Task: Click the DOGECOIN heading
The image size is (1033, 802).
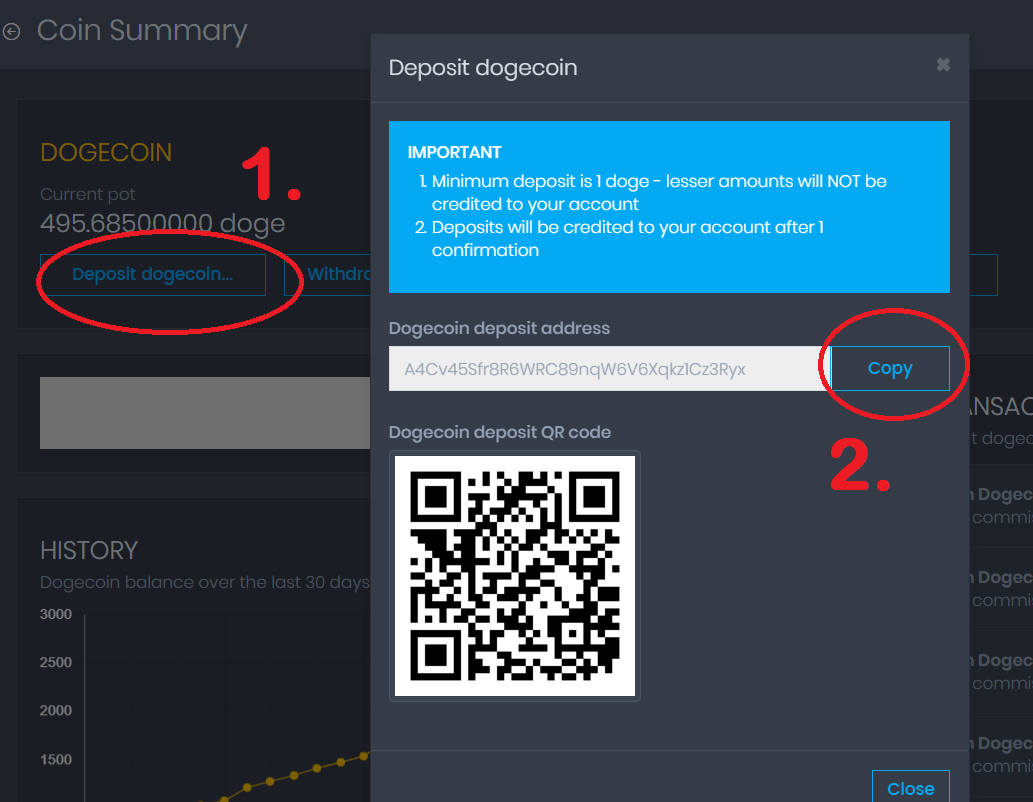Action: tap(106, 152)
